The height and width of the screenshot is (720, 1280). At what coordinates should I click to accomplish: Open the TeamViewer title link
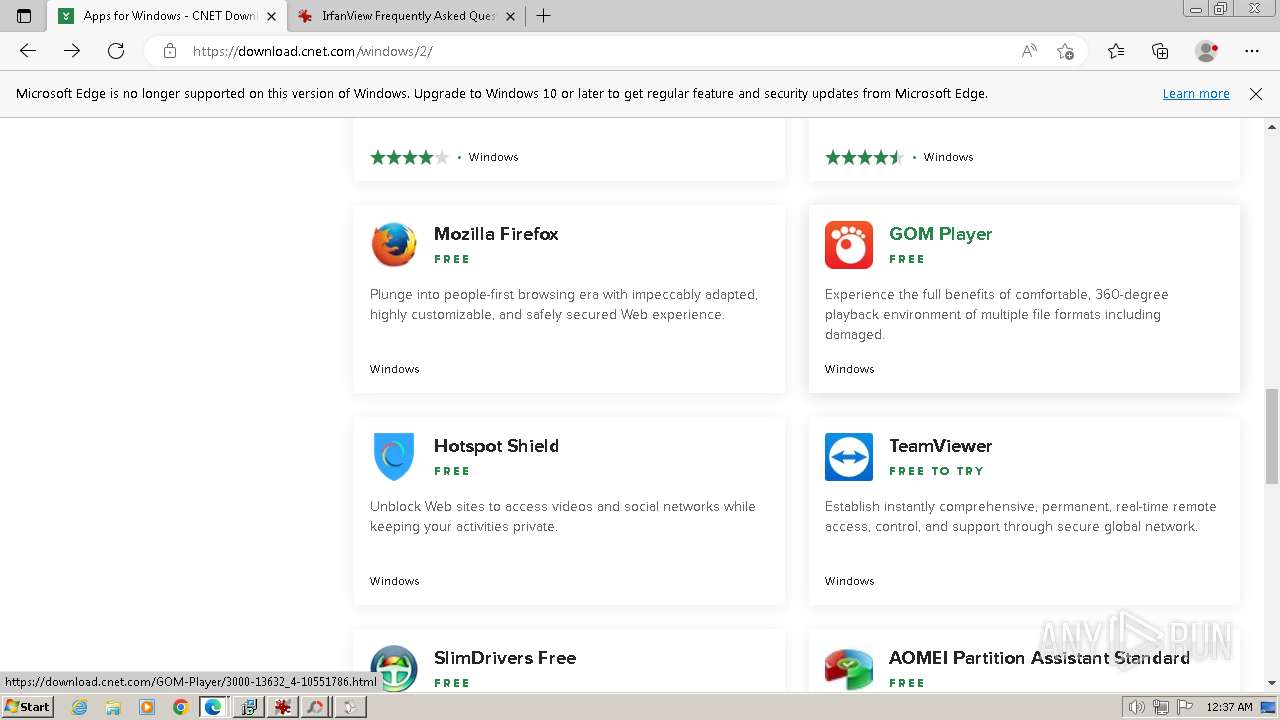pos(940,446)
